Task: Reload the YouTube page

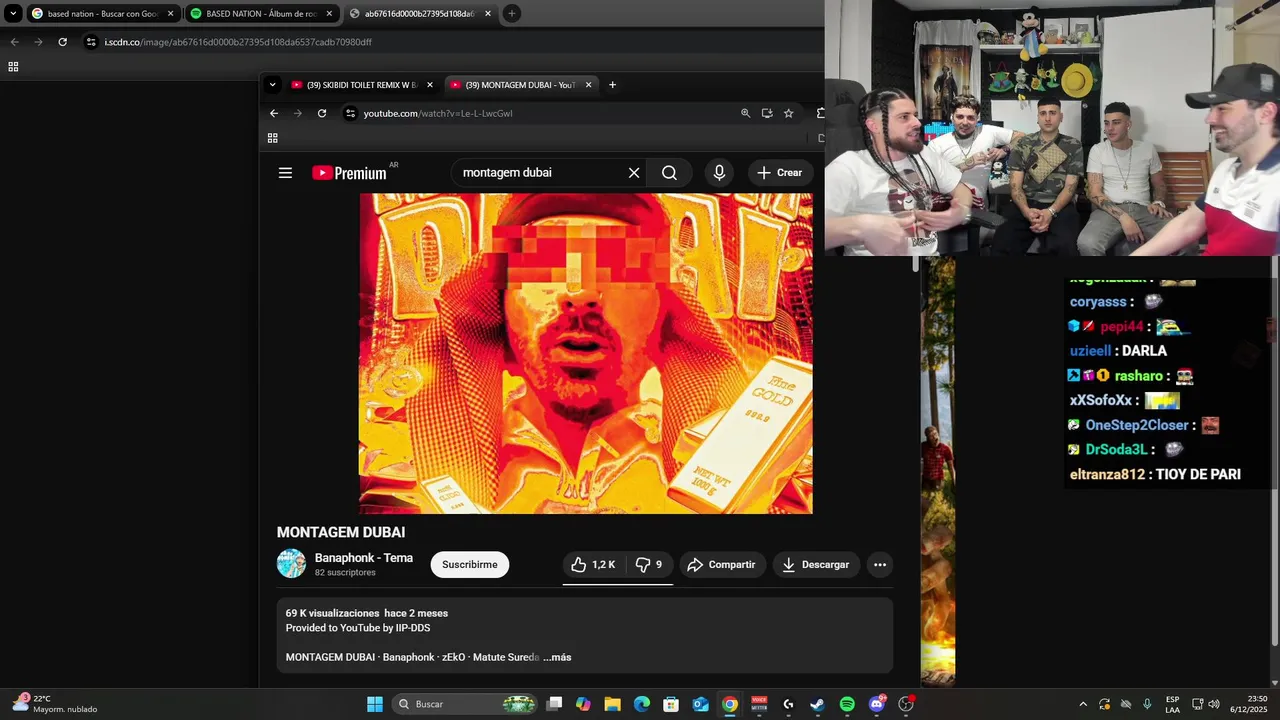Action: coord(322,113)
